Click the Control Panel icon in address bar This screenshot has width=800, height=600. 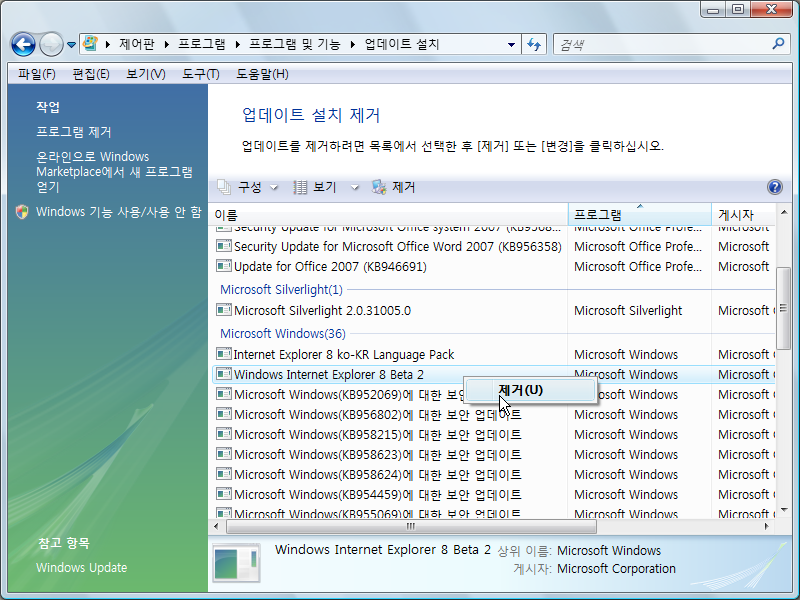(90, 43)
